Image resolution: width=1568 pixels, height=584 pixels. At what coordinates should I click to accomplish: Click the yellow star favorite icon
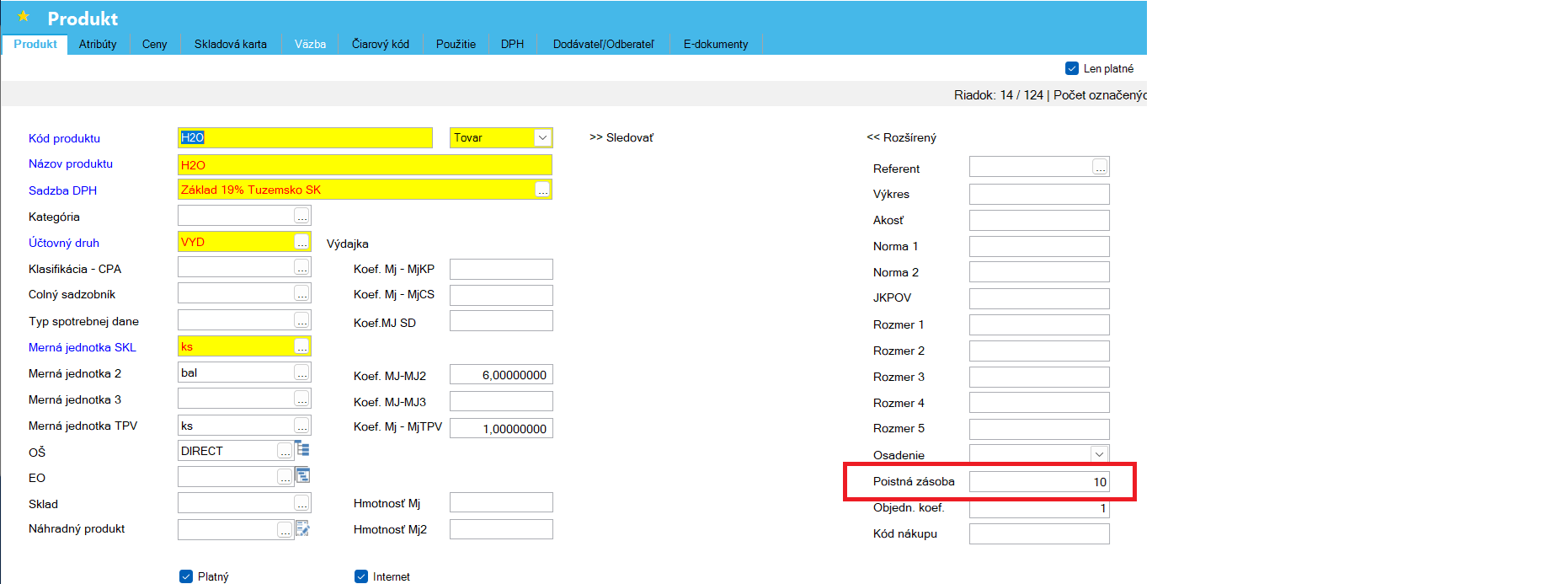[x=24, y=17]
